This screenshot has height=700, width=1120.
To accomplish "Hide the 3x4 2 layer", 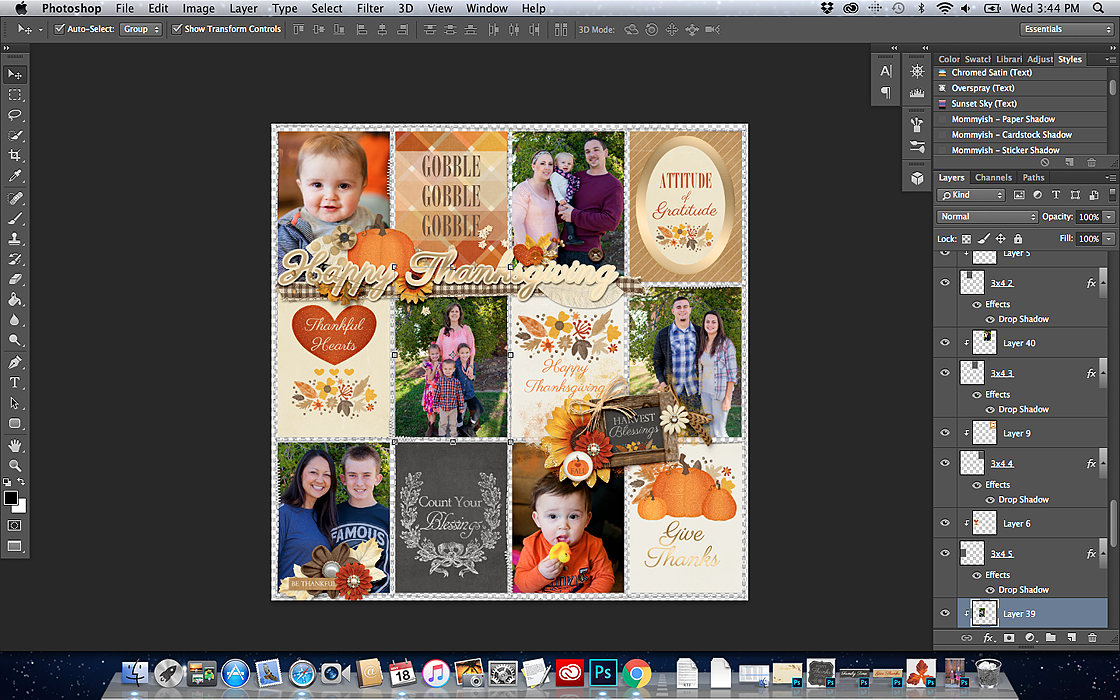I will [945, 283].
